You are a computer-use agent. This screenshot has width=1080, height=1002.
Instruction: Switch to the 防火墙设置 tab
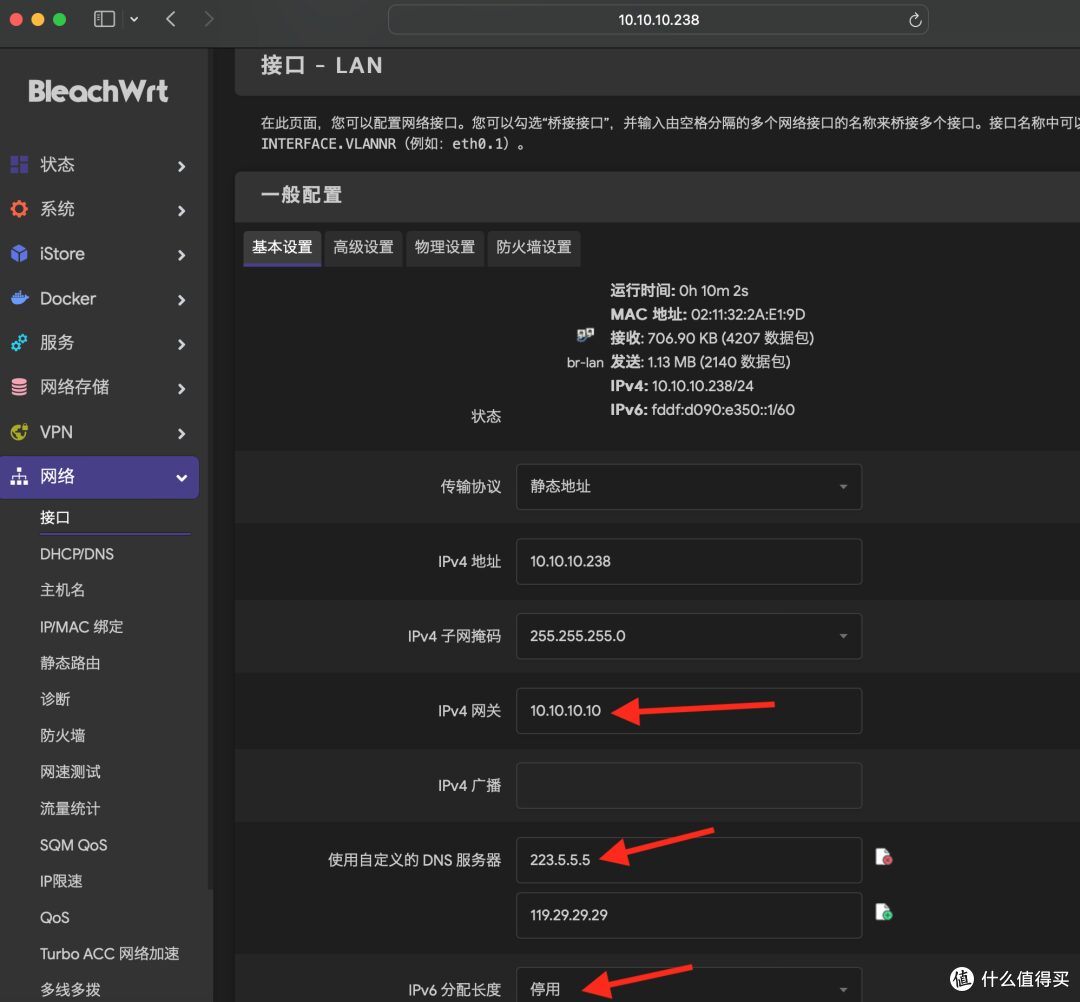pyautogui.click(x=534, y=248)
